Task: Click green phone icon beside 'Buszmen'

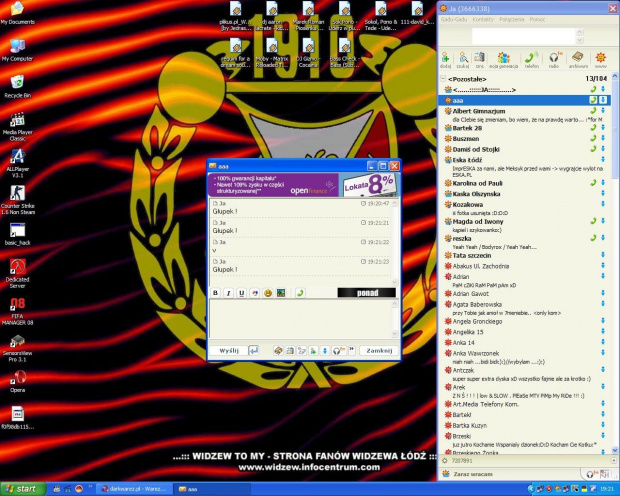Action: pos(593,138)
